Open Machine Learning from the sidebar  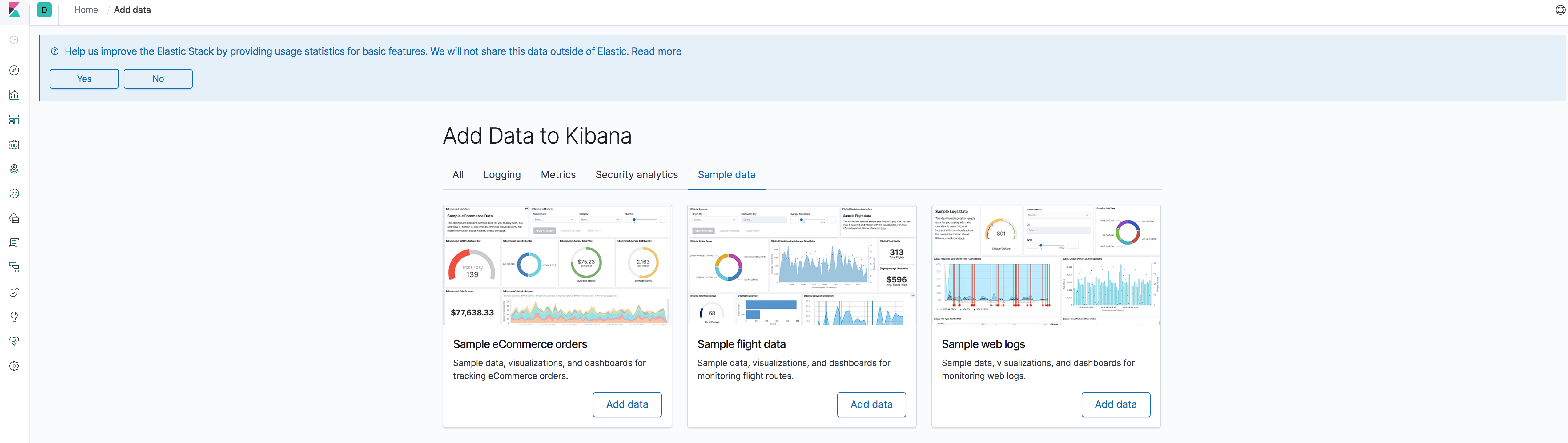[x=14, y=194]
